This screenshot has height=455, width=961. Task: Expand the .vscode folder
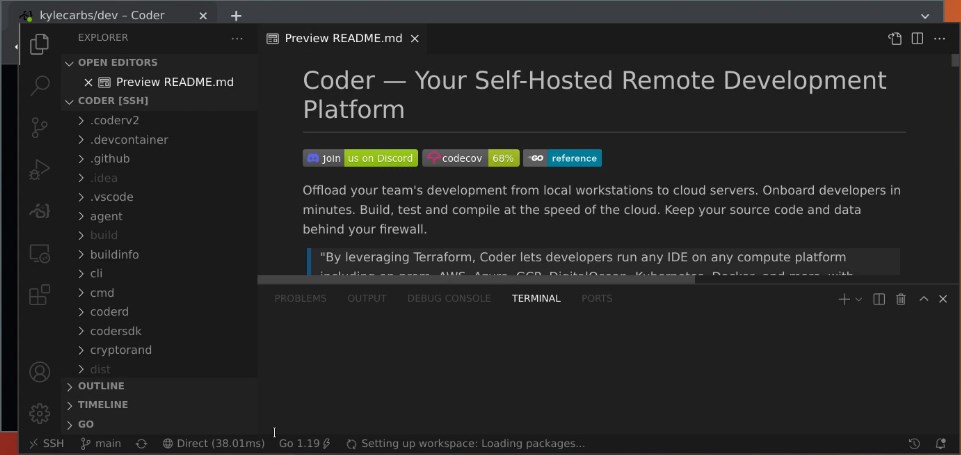[x=159, y=197]
